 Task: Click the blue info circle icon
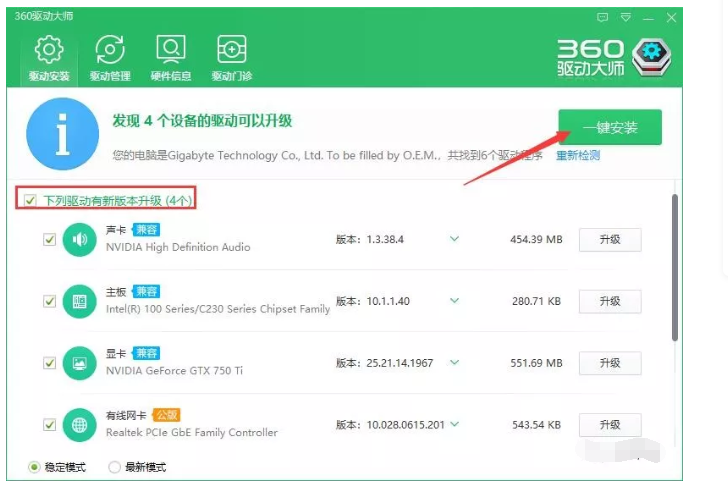pyautogui.click(x=62, y=134)
